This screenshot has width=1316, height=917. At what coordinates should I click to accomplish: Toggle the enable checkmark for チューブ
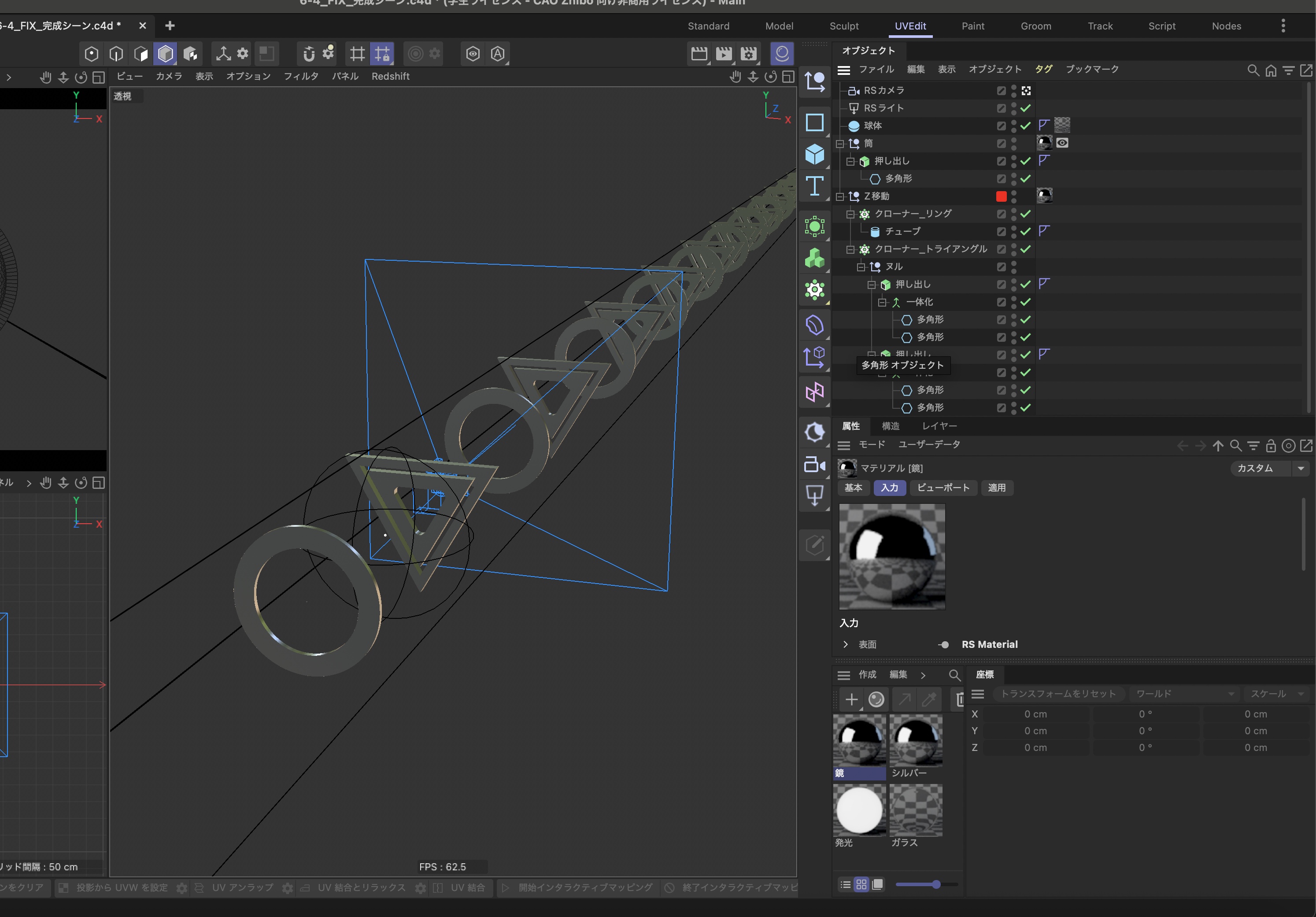pos(1025,231)
